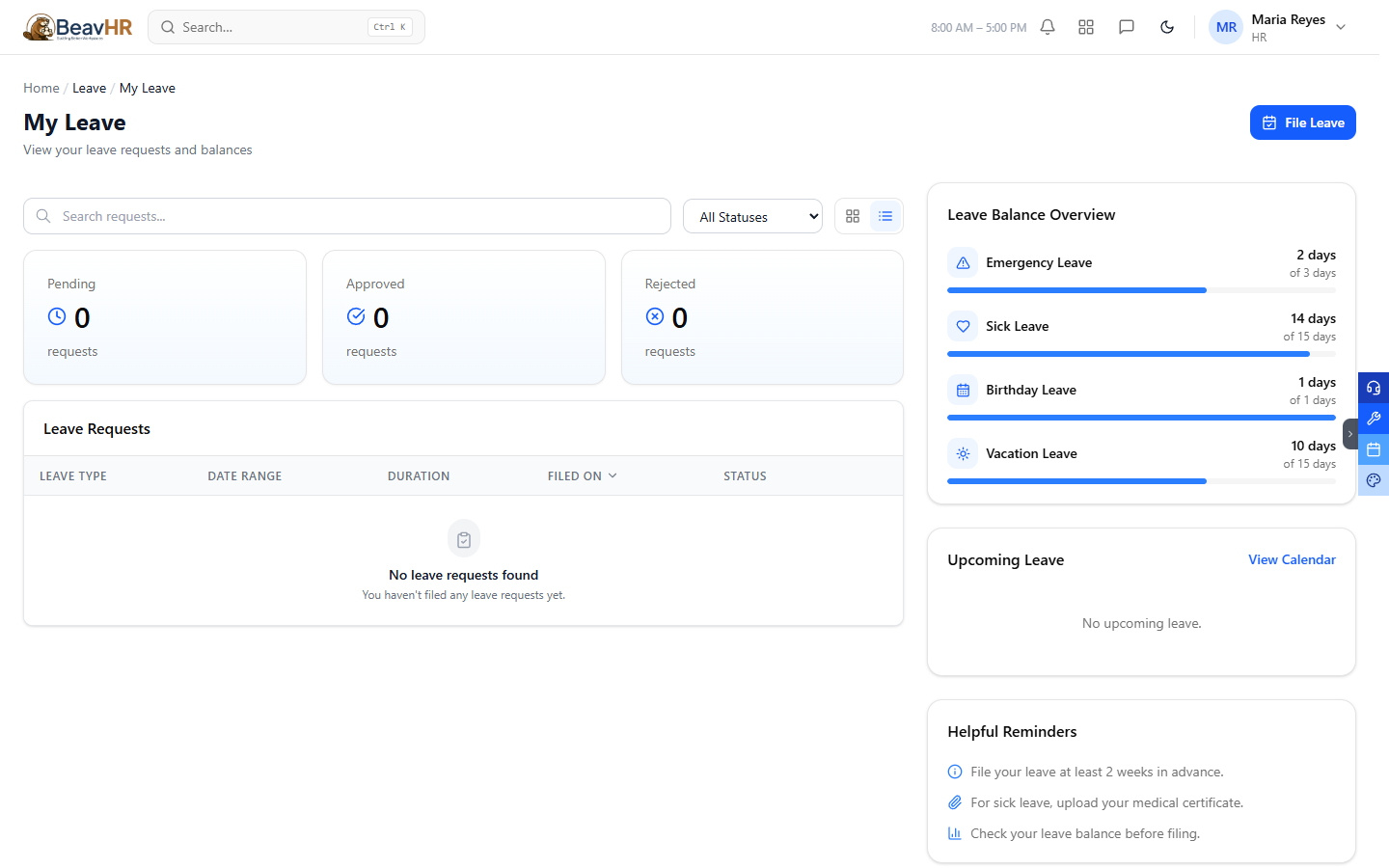Switch to grid view

click(853, 216)
